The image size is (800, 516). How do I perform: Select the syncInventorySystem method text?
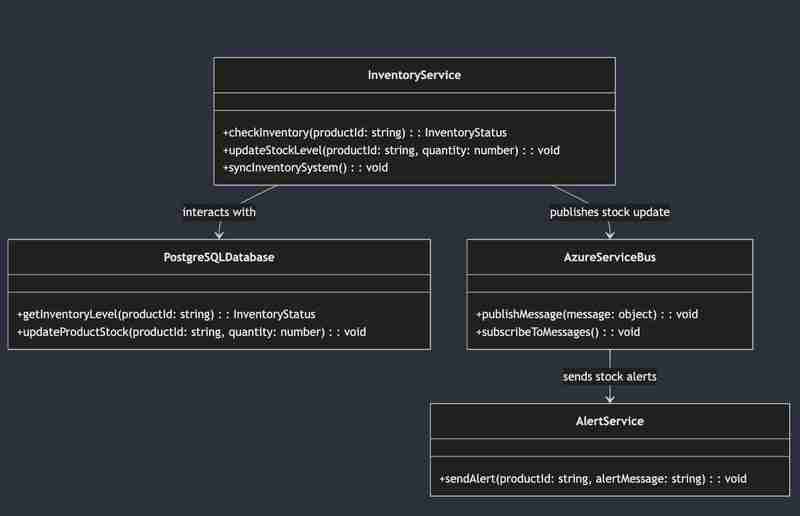point(305,168)
